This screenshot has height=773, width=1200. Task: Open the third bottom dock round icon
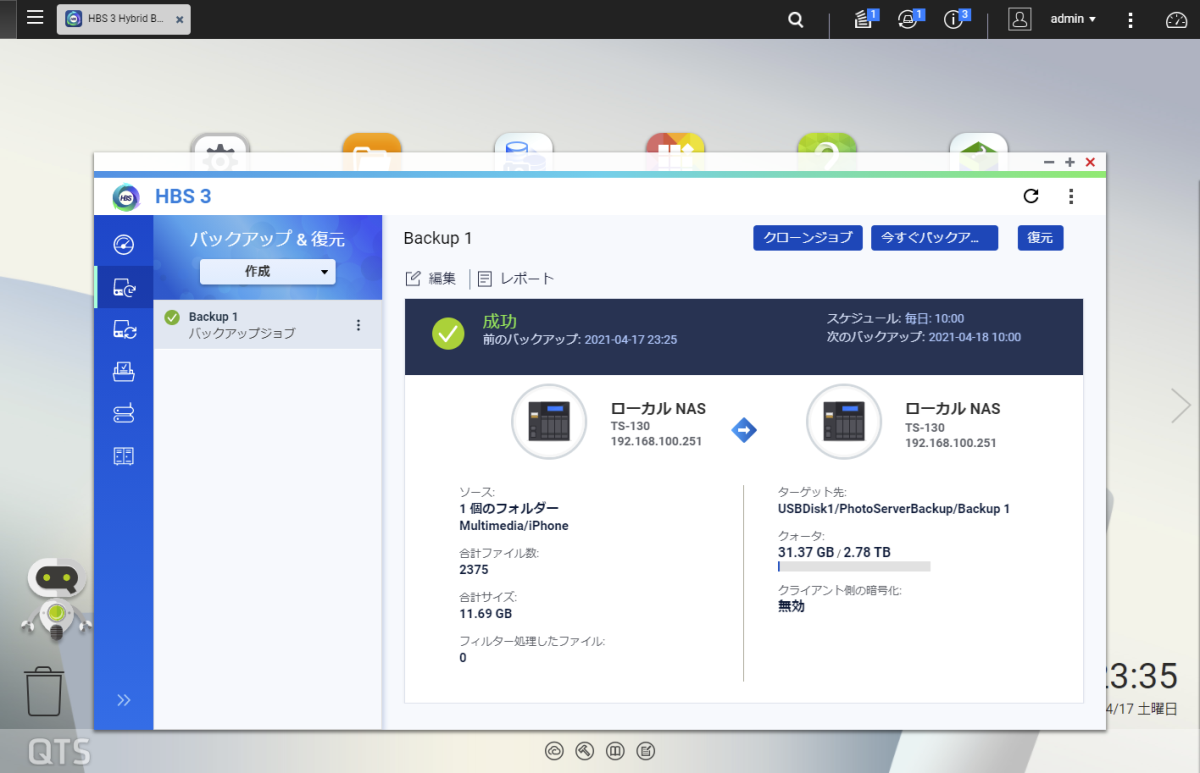(616, 750)
